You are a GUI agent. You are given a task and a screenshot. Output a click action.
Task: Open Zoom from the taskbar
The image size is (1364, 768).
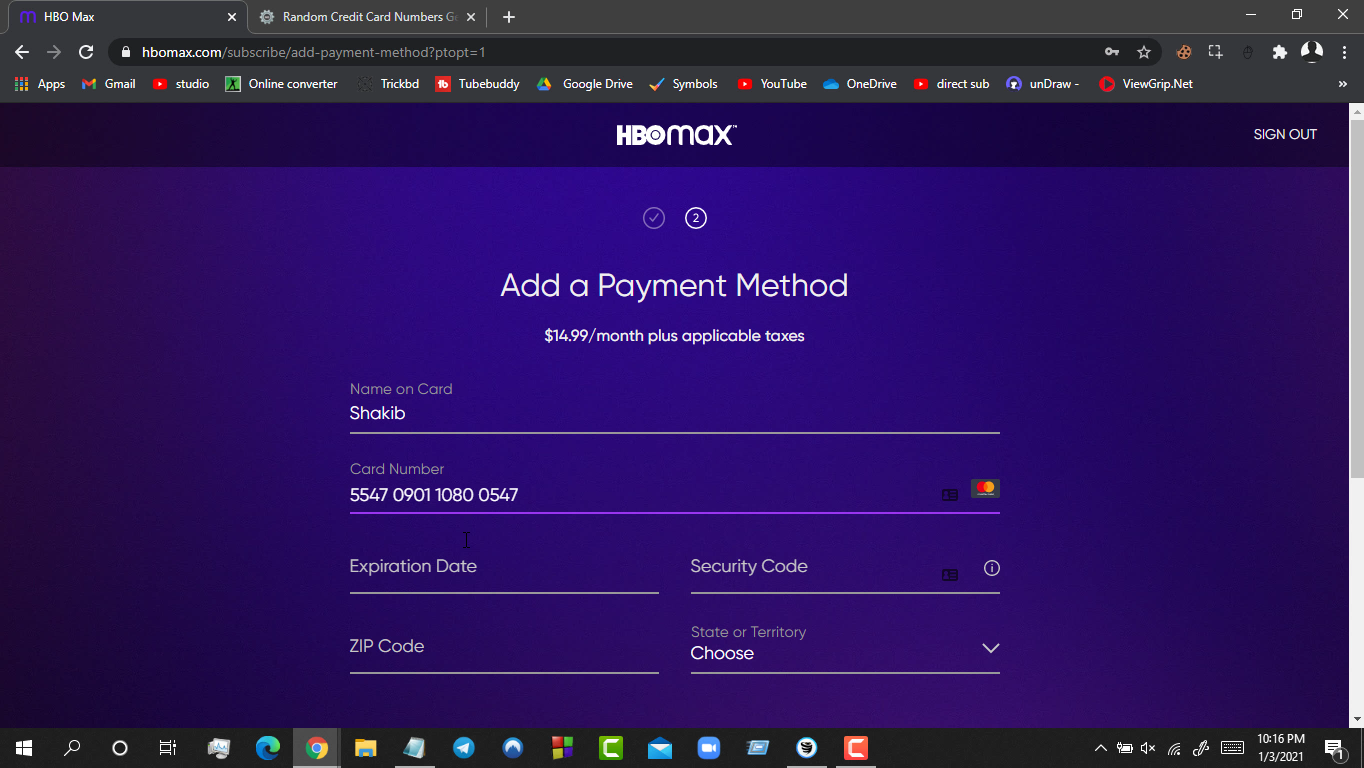[x=709, y=748]
